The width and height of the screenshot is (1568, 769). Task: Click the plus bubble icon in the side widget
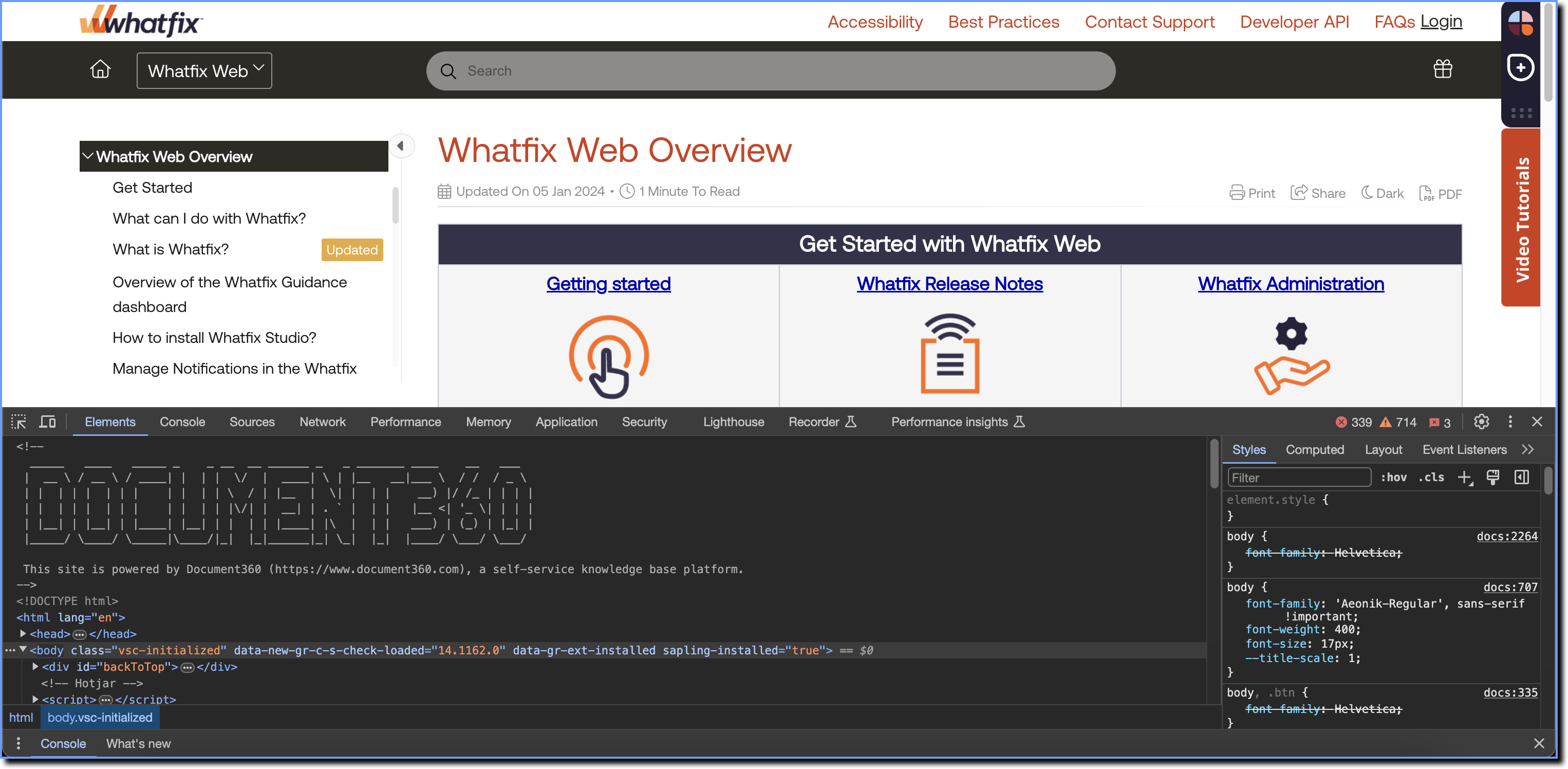click(1520, 67)
